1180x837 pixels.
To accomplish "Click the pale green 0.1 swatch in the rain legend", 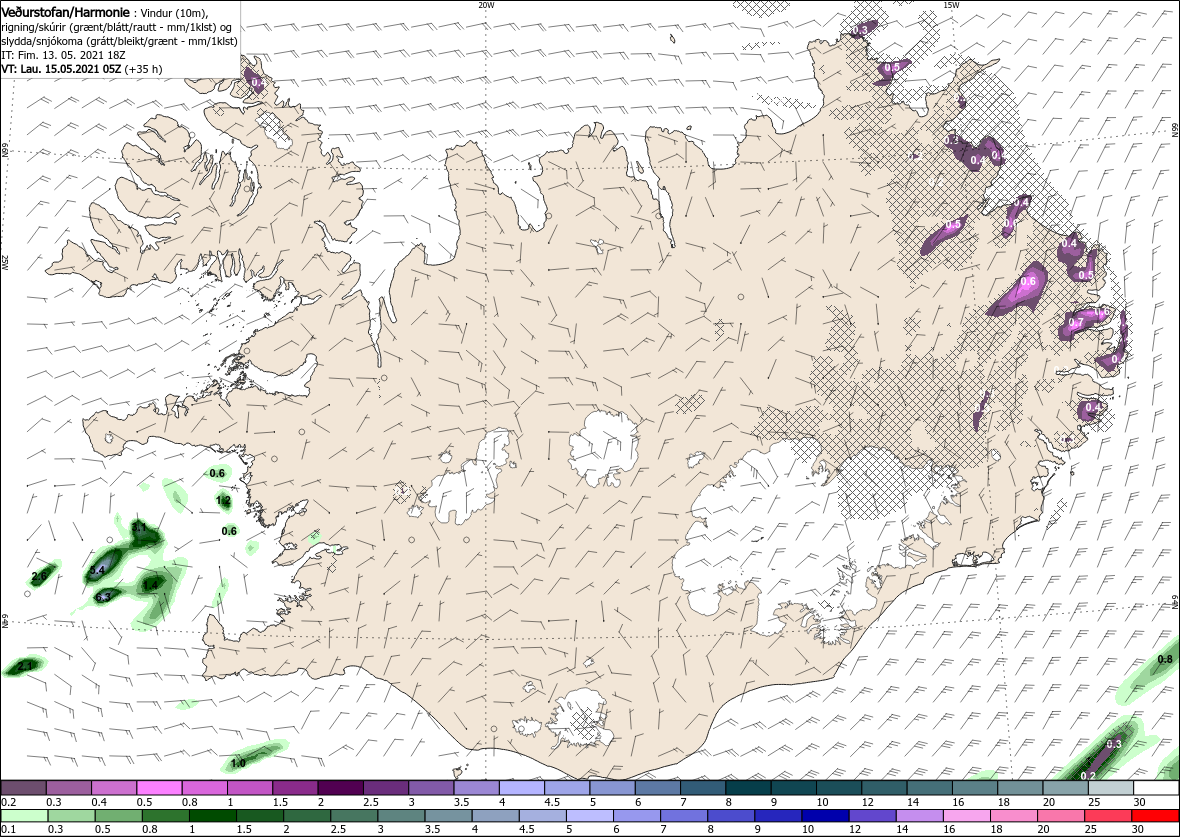I will [x=25, y=816].
